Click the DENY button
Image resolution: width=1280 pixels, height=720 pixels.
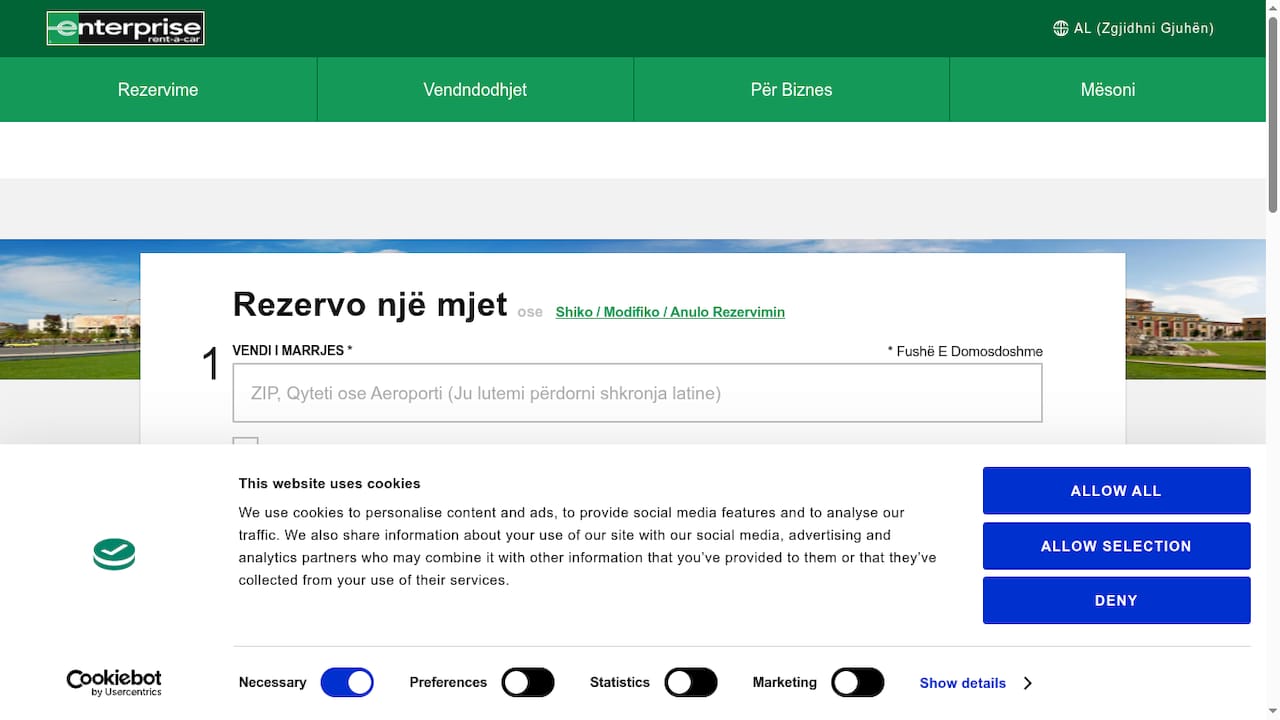click(1116, 600)
